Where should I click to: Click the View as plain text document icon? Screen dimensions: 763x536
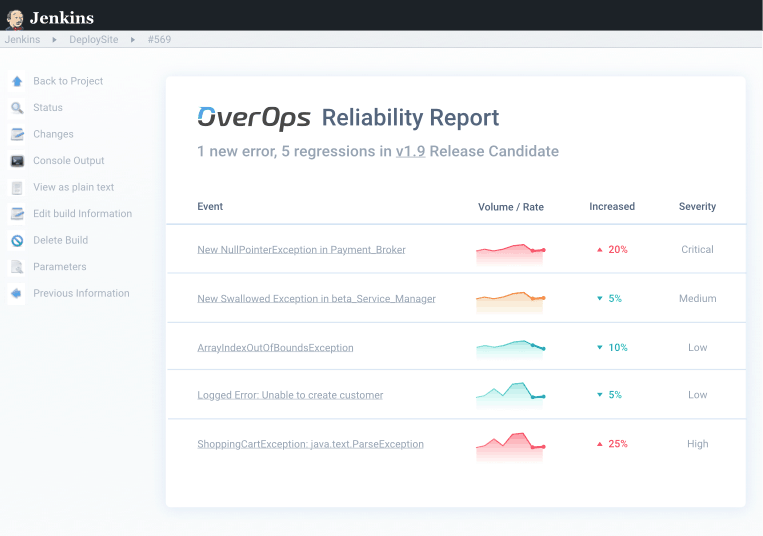click(x=17, y=188)
